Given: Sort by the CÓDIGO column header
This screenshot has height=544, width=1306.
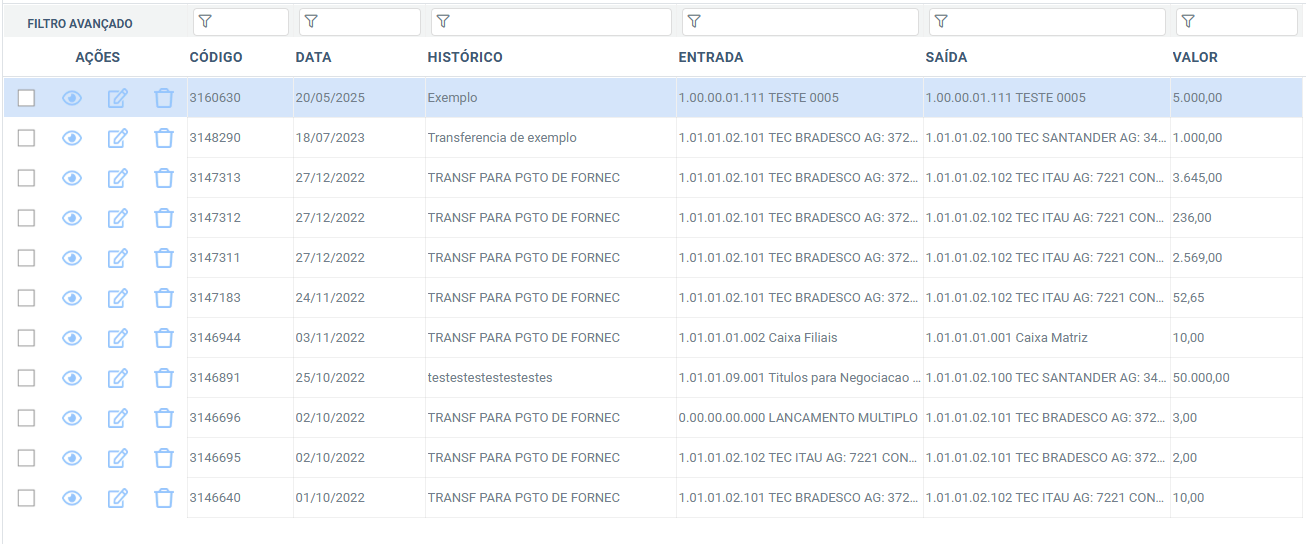Looking at the screenshot, I should pos(216,57).
